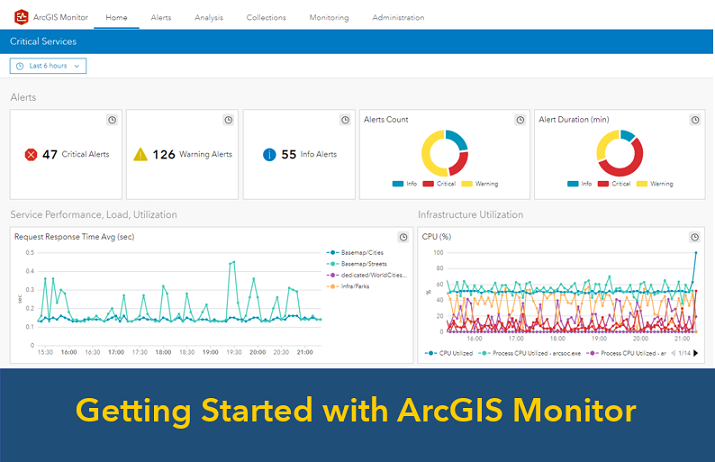Toggle Basemap/Cities series in legend
Image resolution: width=715 pixels, height=462 pixels.
[x=355, y=253]
